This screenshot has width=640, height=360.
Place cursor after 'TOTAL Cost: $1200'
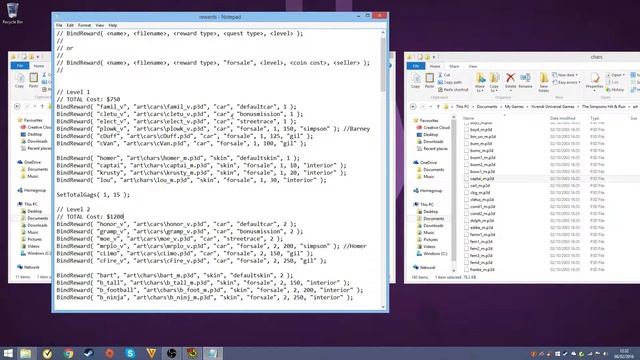click(124, 217)
